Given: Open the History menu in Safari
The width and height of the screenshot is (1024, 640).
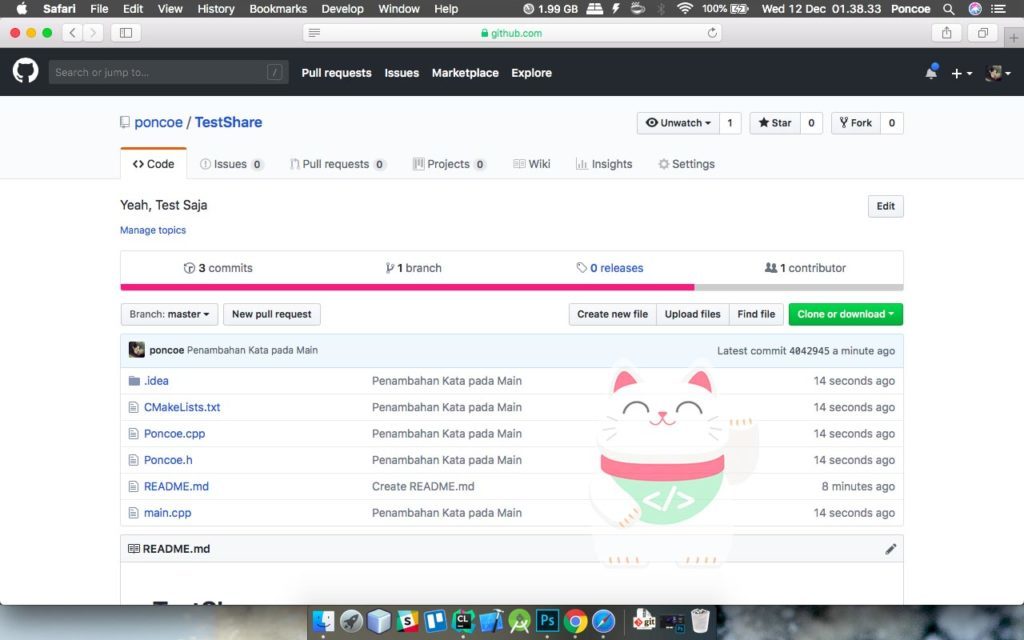Looking at the screenshot, I should 216,9.
